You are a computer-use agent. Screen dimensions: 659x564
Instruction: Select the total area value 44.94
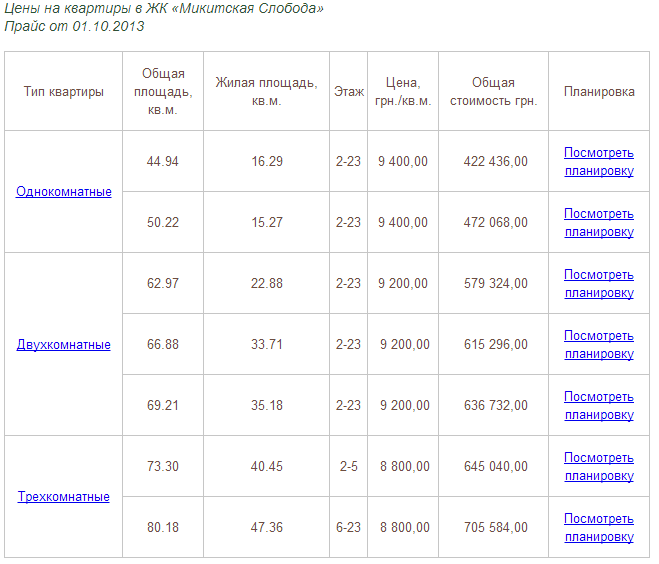tap(163, 161)
